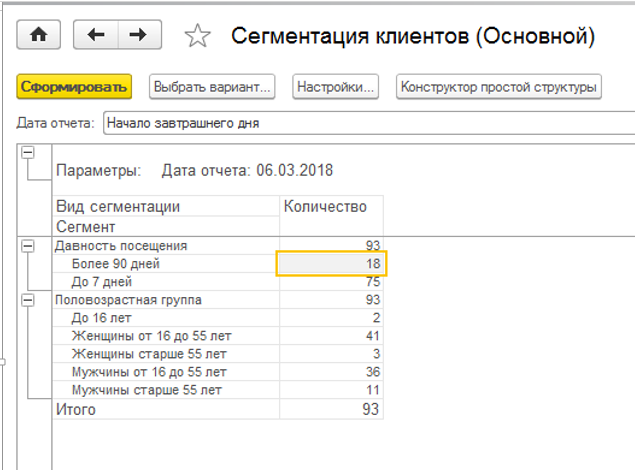The width and height of the screenshot is (635, 470).
Task: Open the Настройки... settings
Action: click(336, 87)
